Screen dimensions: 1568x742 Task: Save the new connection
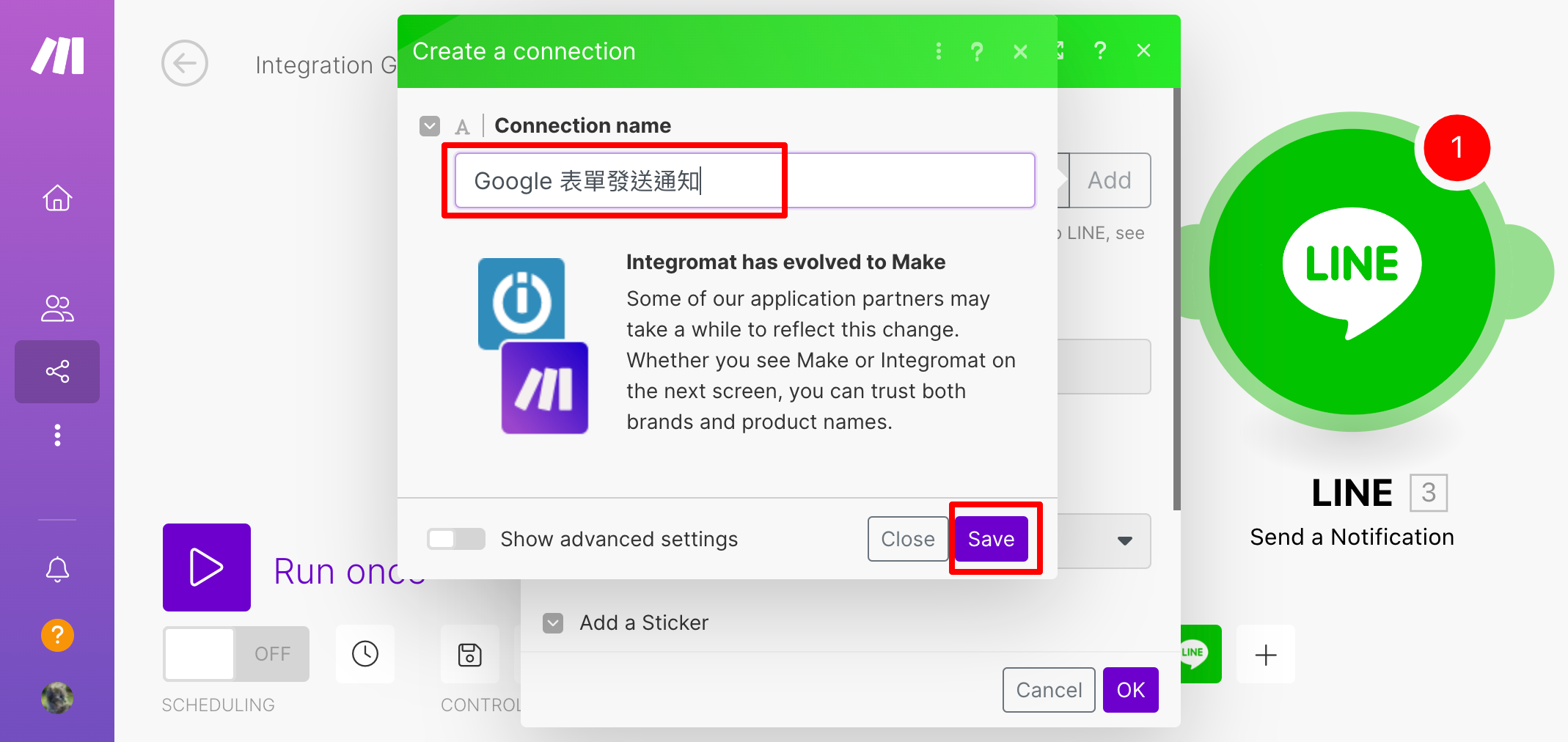(992, 539)
